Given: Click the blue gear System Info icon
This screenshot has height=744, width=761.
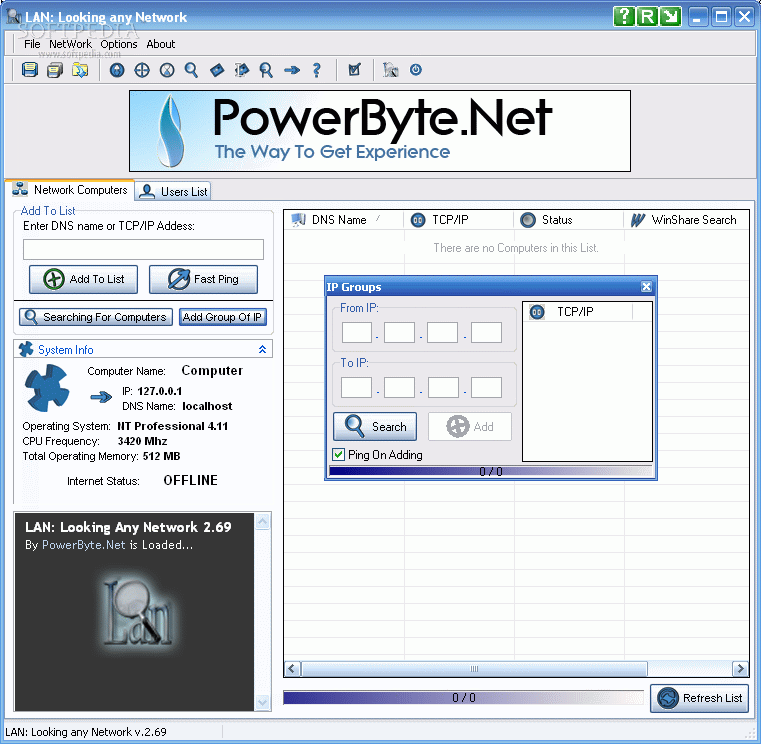Looking at the screenshot, I should click(x=47, y=388).
